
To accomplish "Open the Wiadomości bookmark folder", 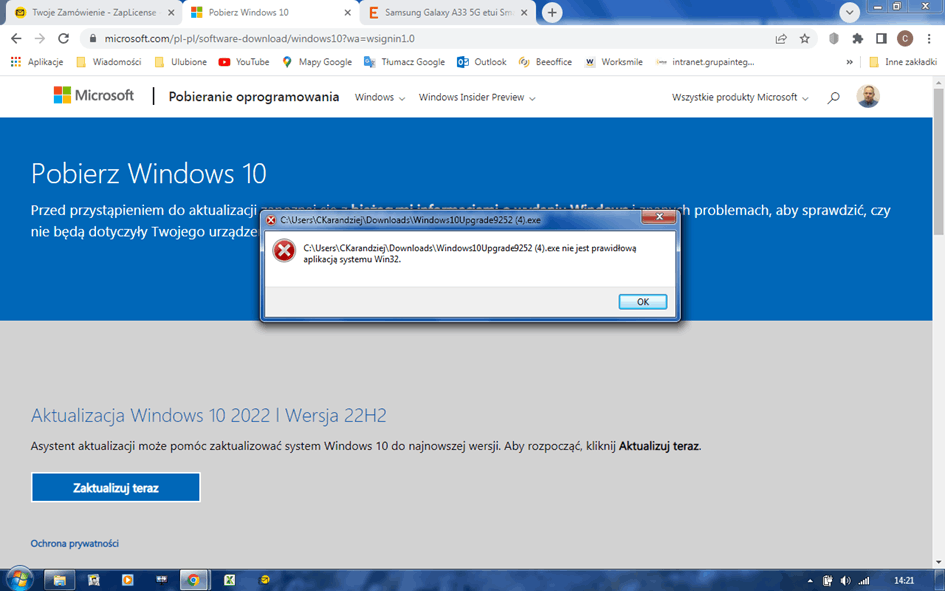I will [x=109, y=62].
